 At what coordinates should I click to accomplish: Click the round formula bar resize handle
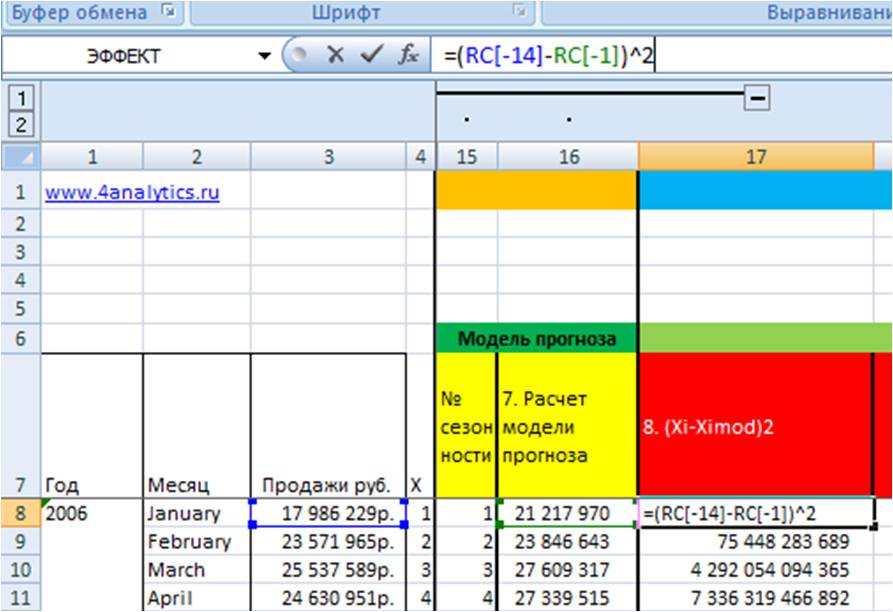tap(298, 55)
